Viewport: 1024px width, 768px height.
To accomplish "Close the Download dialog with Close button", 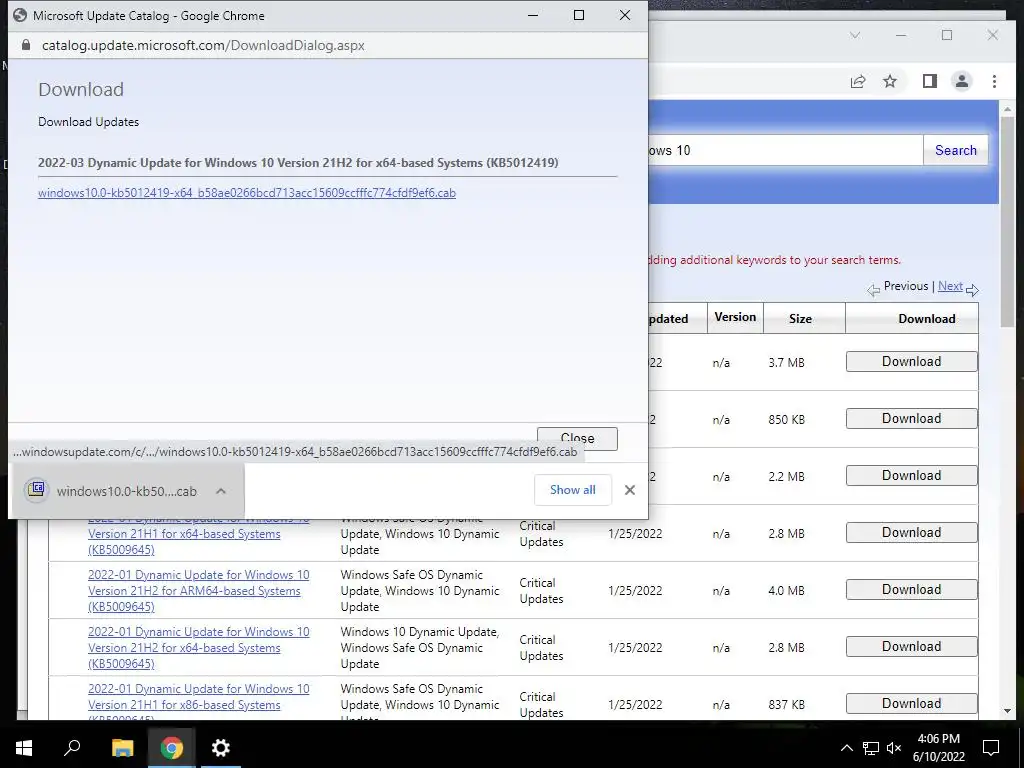I will (x=577, y=438).
